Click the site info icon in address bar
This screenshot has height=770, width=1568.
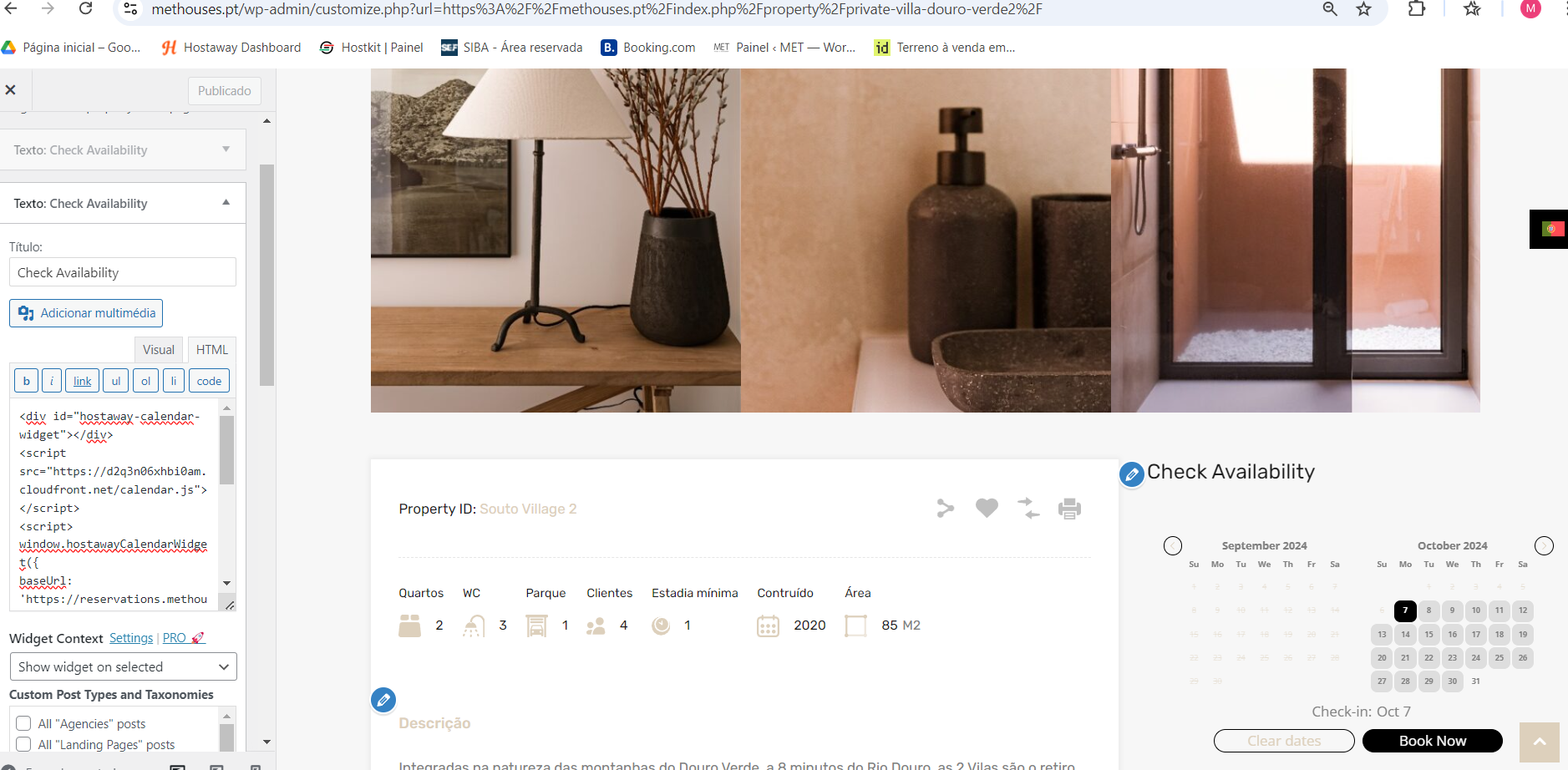[130, 9]
